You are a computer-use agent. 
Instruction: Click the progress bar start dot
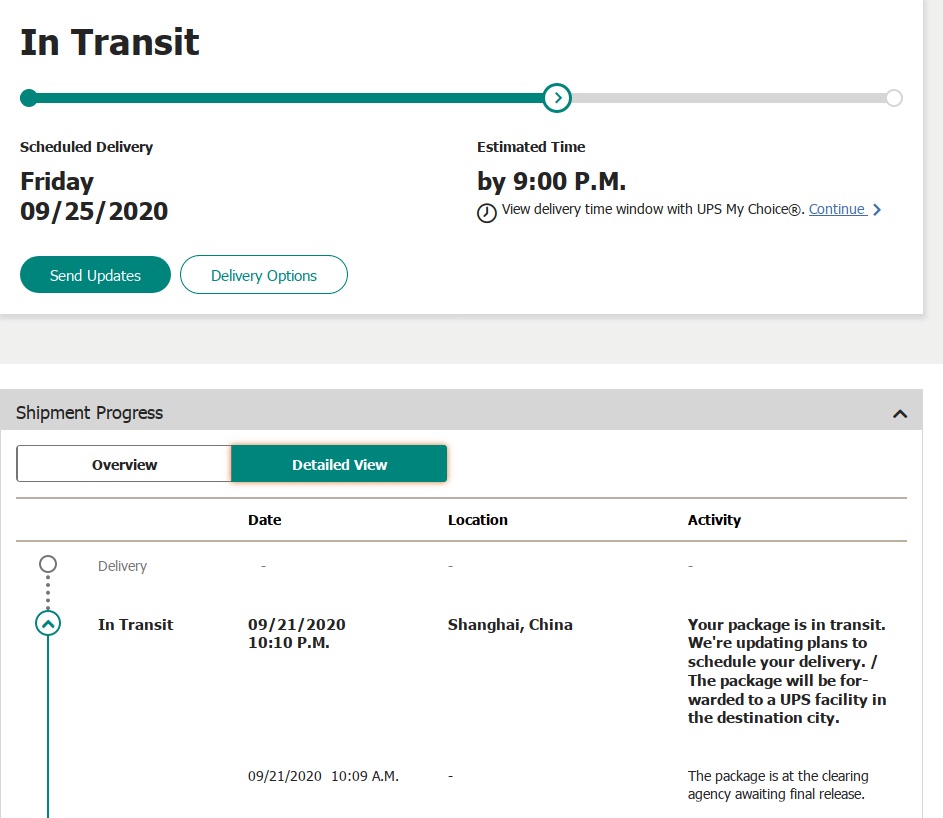tap(29, 98)
